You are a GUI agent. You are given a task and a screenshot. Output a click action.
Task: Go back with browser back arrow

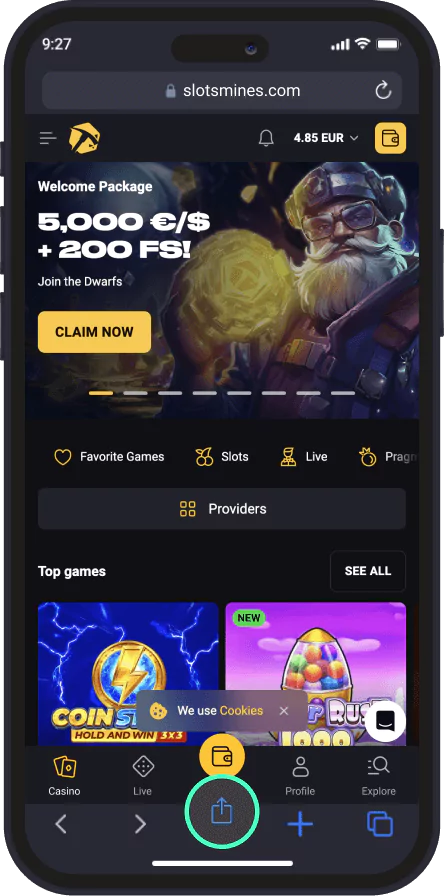coord(61,824)
